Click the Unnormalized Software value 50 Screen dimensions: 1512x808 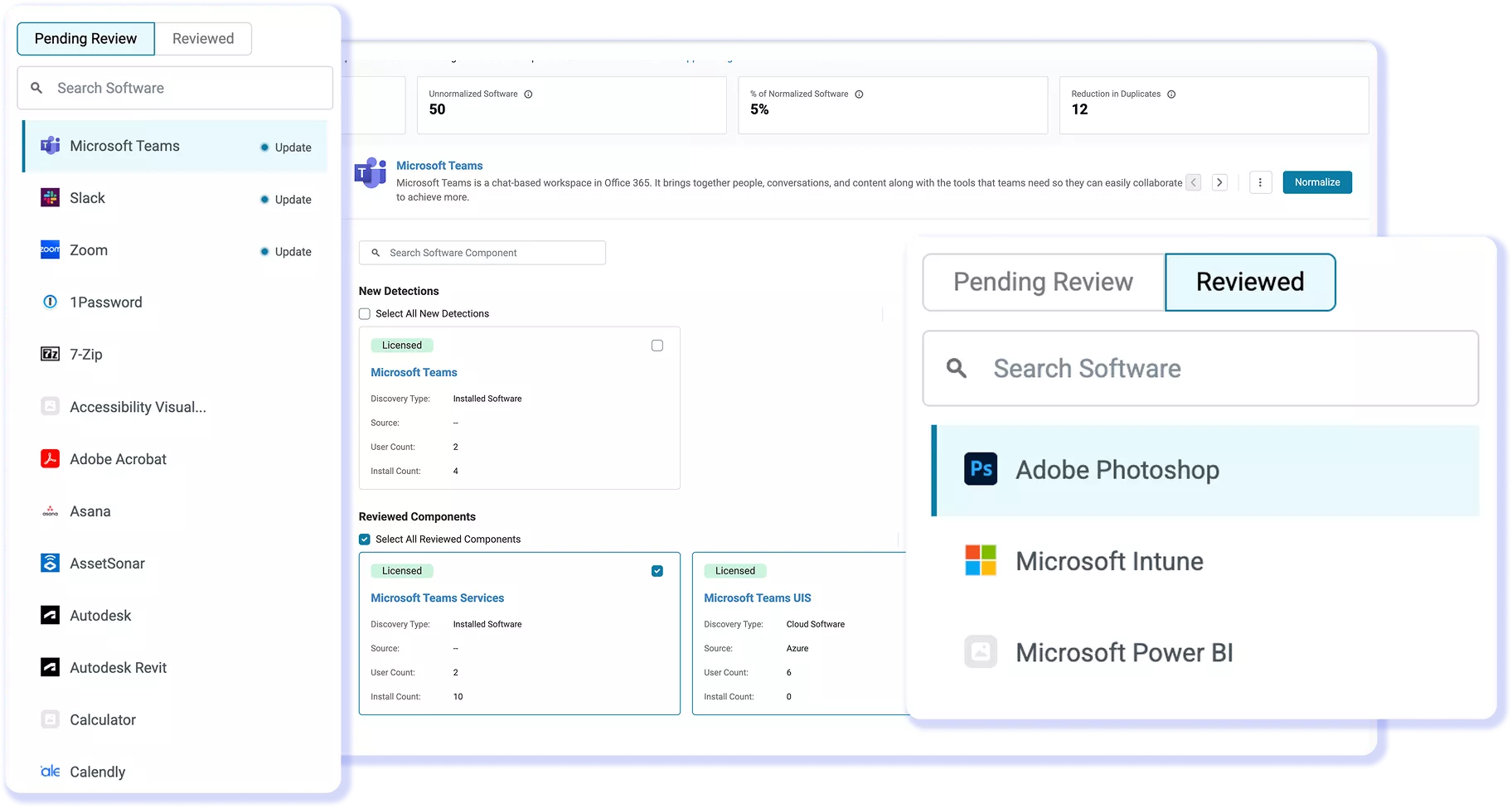(437, 109)
